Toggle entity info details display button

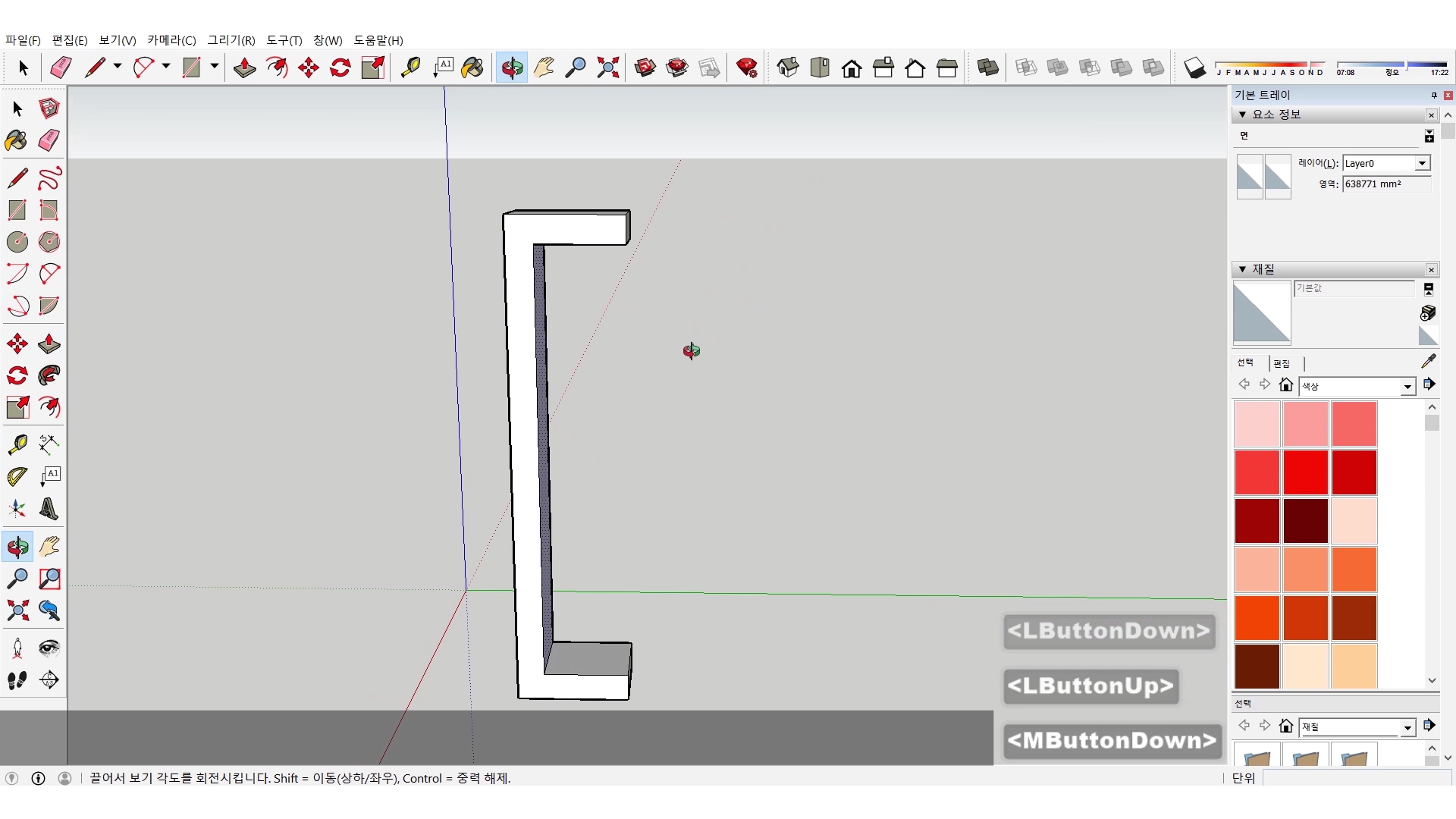coord(1429,136)
